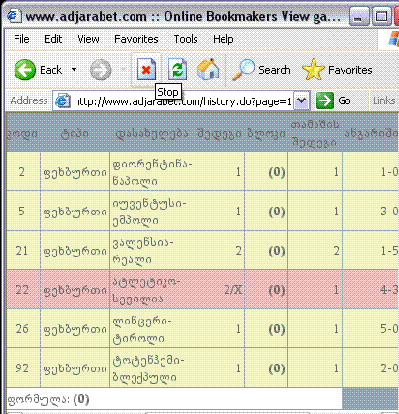Screen dimensions: 399x414
Task: Click the იუვენტუსი-ემპოლი match name
Action: 149,212
